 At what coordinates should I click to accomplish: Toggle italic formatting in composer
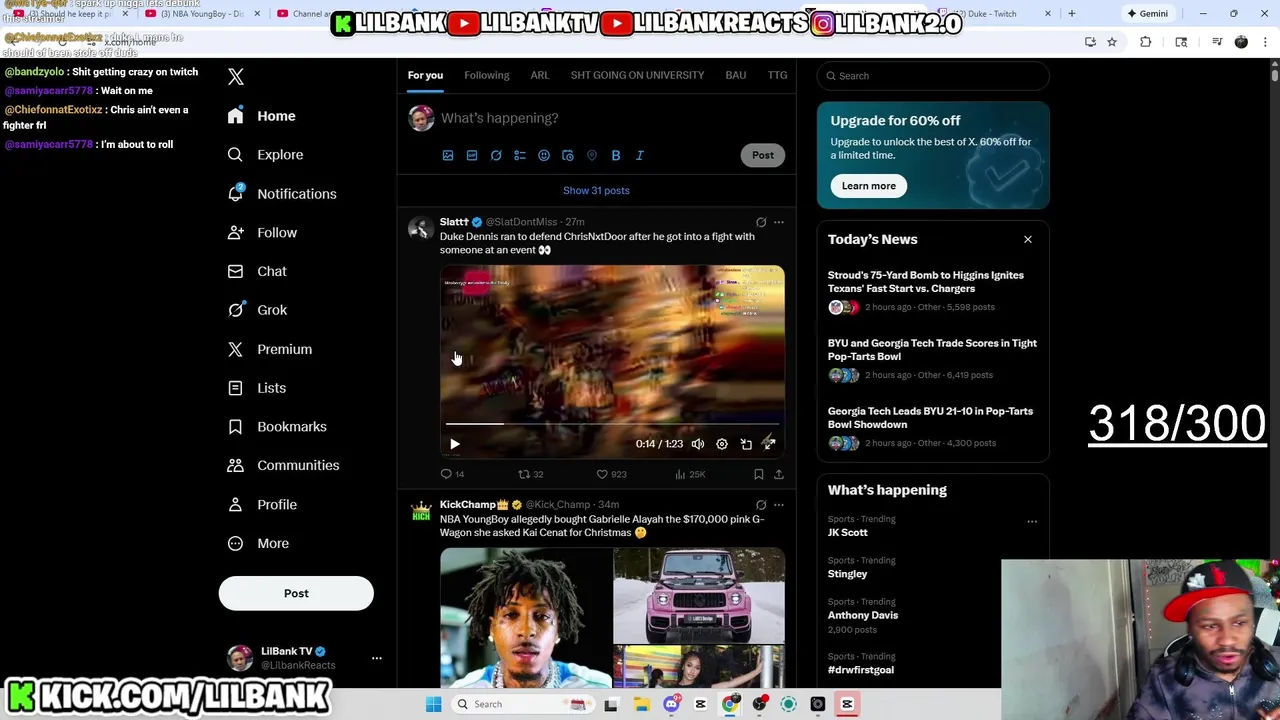point(640,156)
